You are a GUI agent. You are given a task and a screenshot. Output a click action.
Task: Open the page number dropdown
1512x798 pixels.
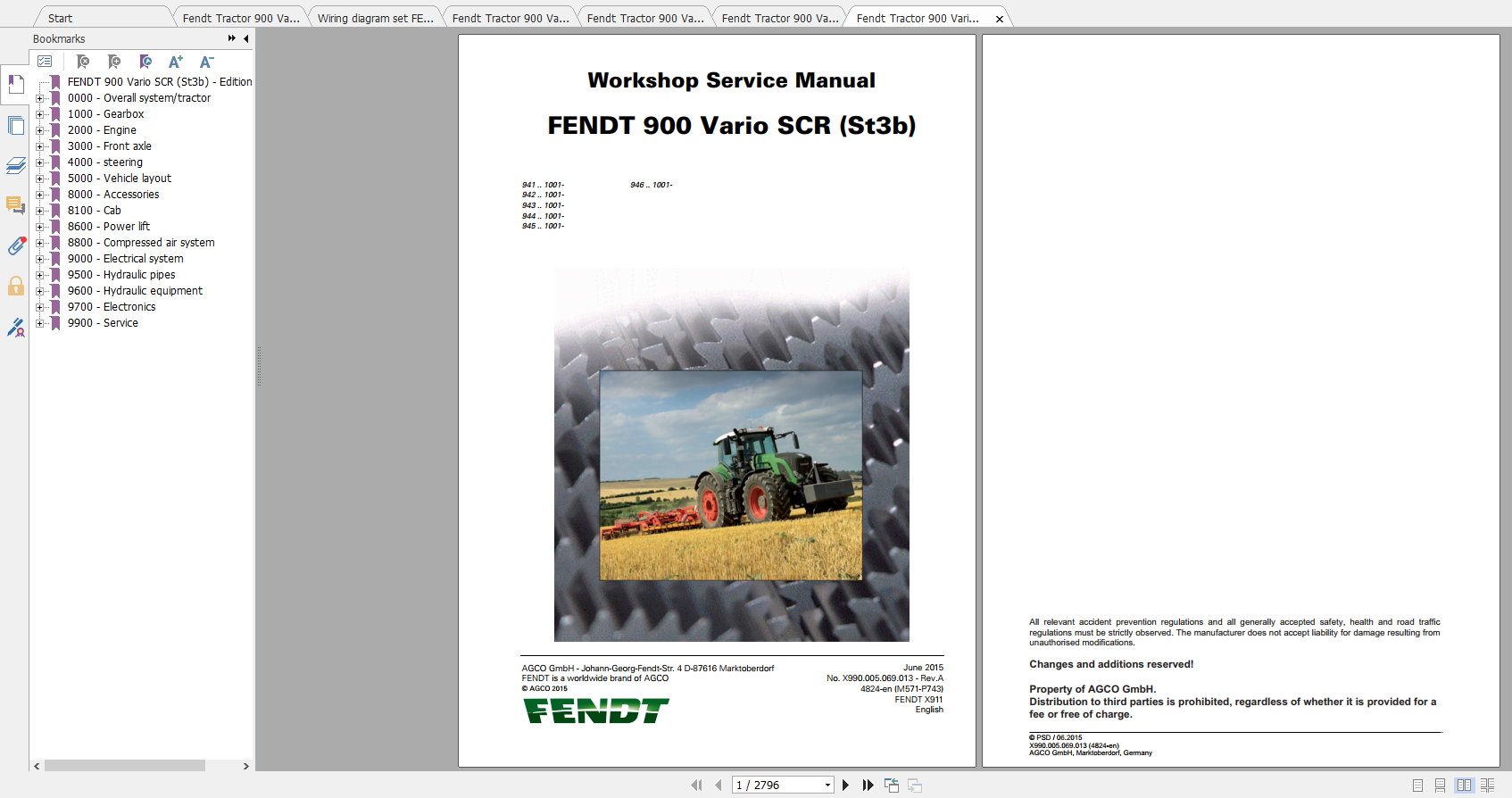tap(827, 786)
